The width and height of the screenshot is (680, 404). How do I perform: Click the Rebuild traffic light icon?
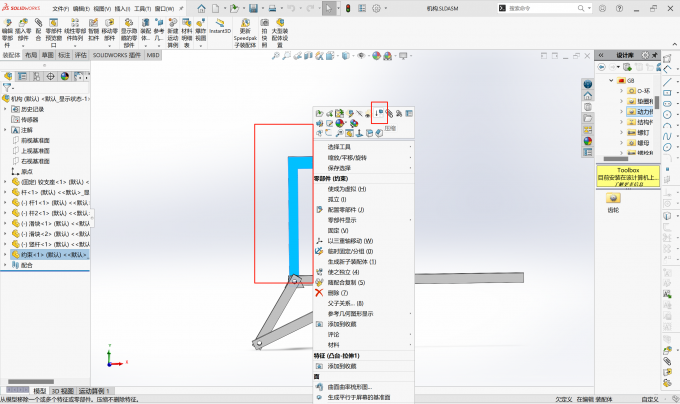click(348, 8)
